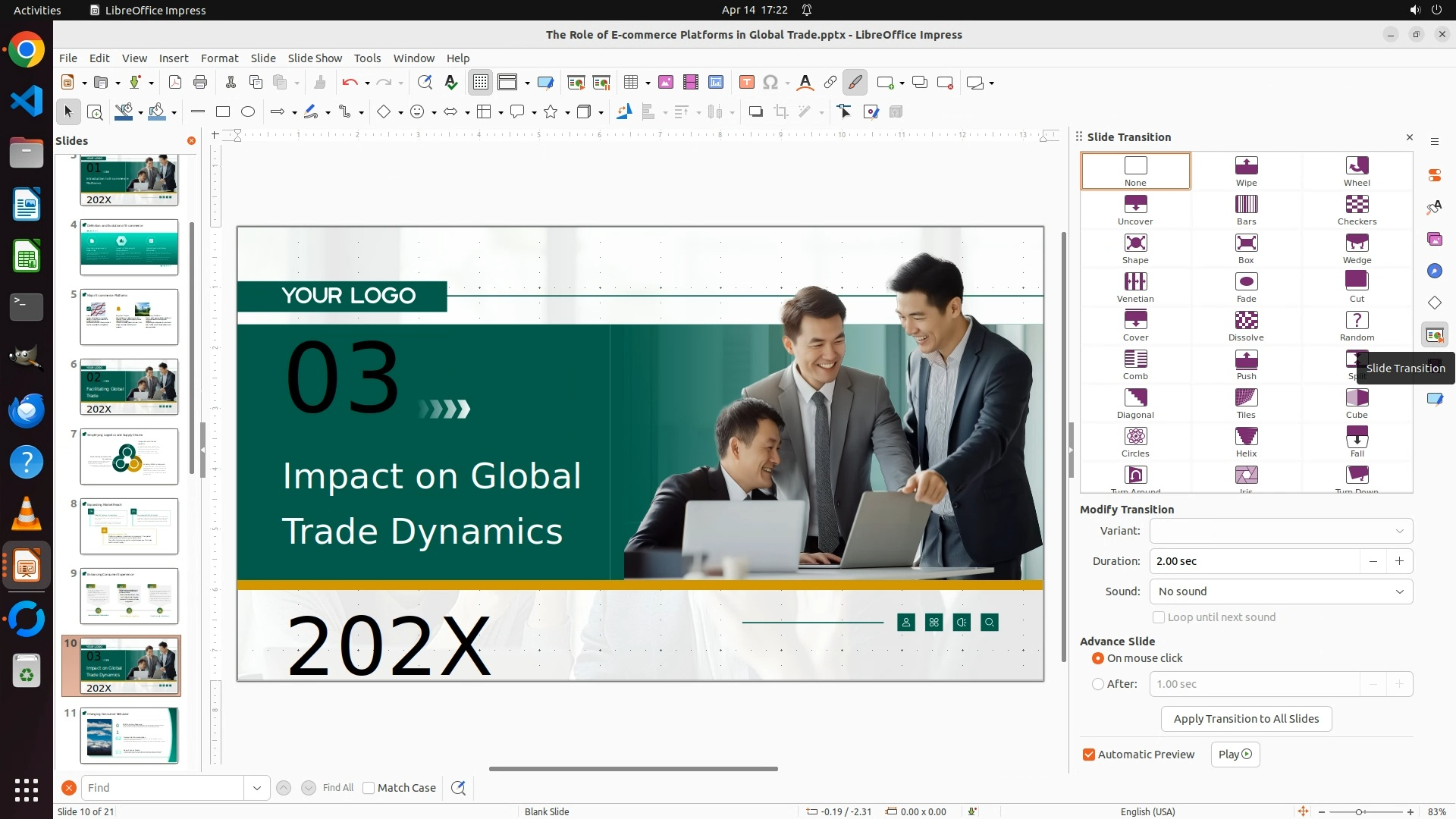Select the After advance slide option

click(x=1098, y=684)
